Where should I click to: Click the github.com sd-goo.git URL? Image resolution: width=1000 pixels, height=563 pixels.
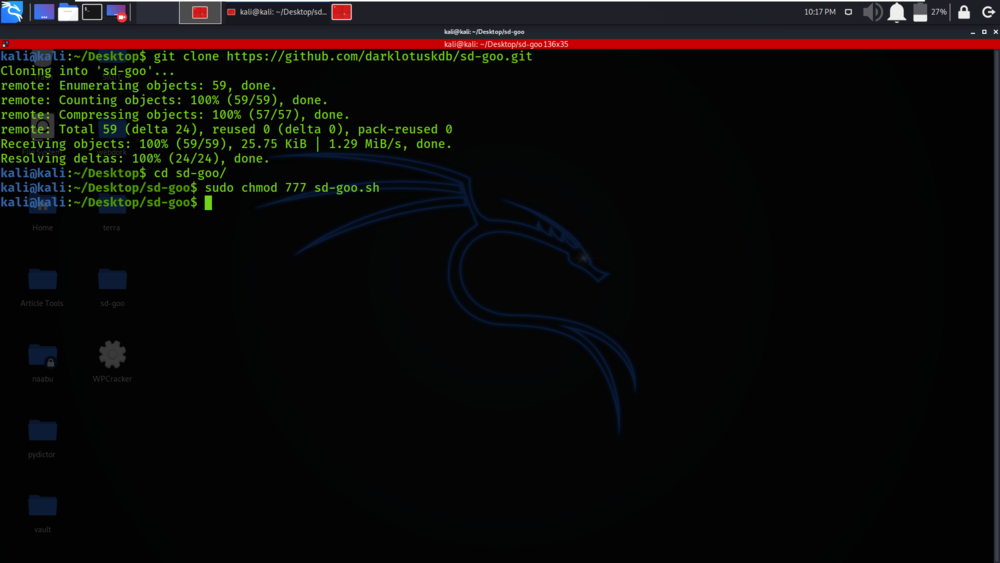click(379, 56)
